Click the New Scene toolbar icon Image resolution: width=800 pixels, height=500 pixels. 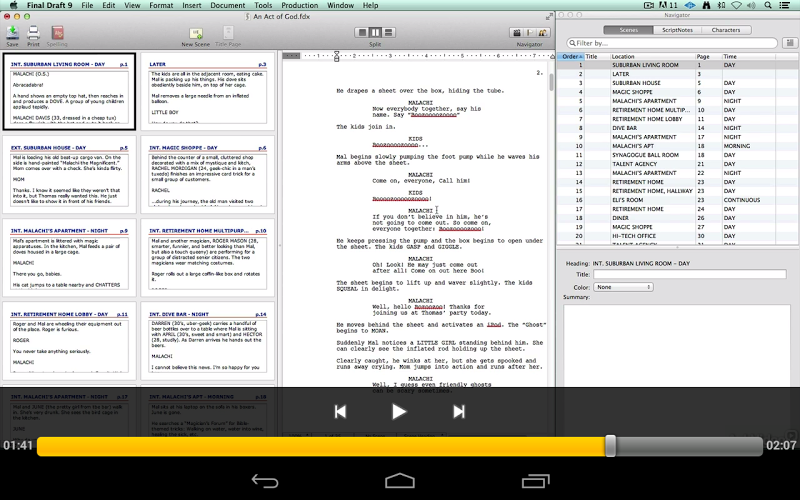(x=195, y=33)
